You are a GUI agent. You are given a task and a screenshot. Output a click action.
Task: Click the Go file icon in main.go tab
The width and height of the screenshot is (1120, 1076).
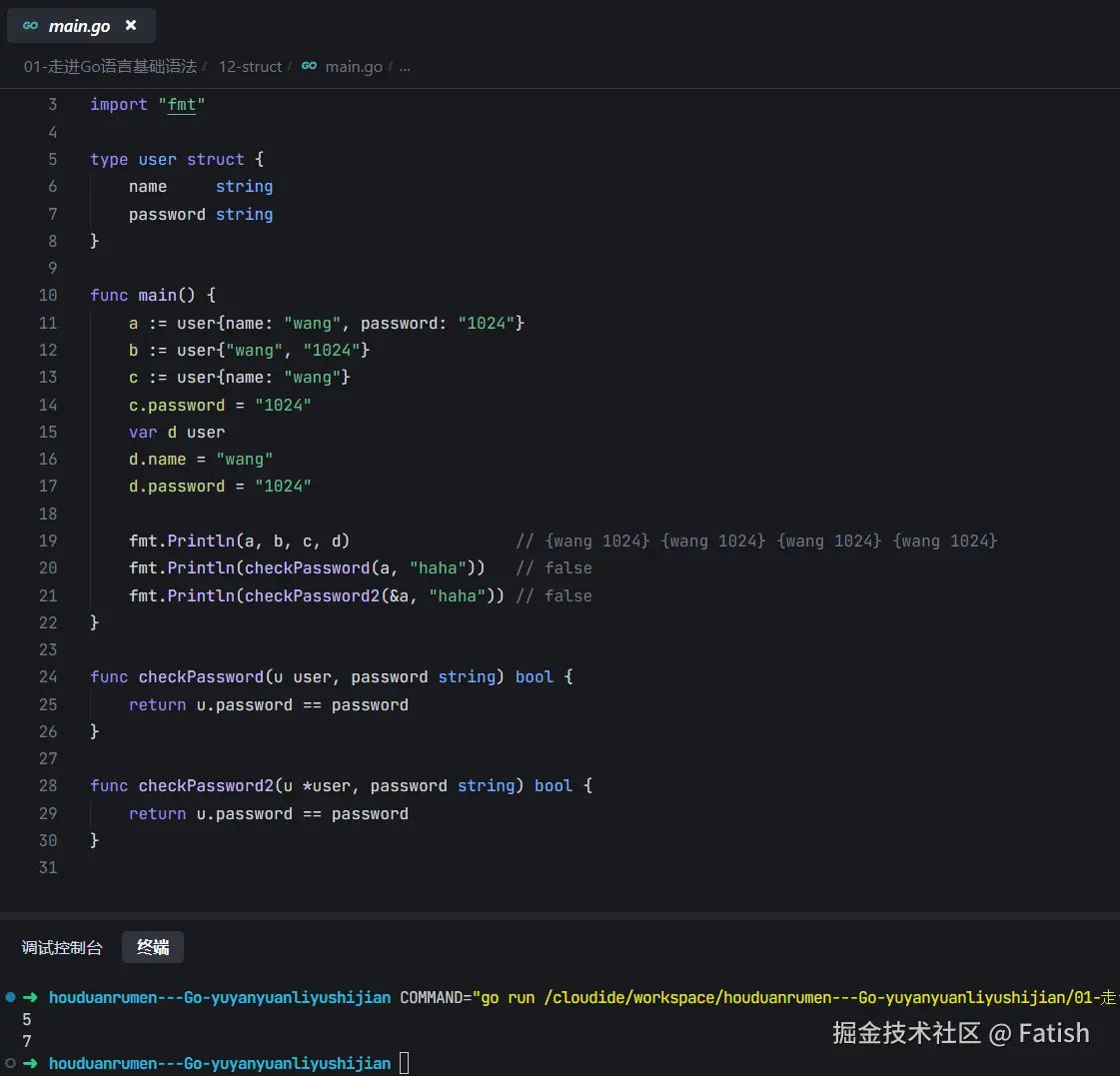coord(30,26)
